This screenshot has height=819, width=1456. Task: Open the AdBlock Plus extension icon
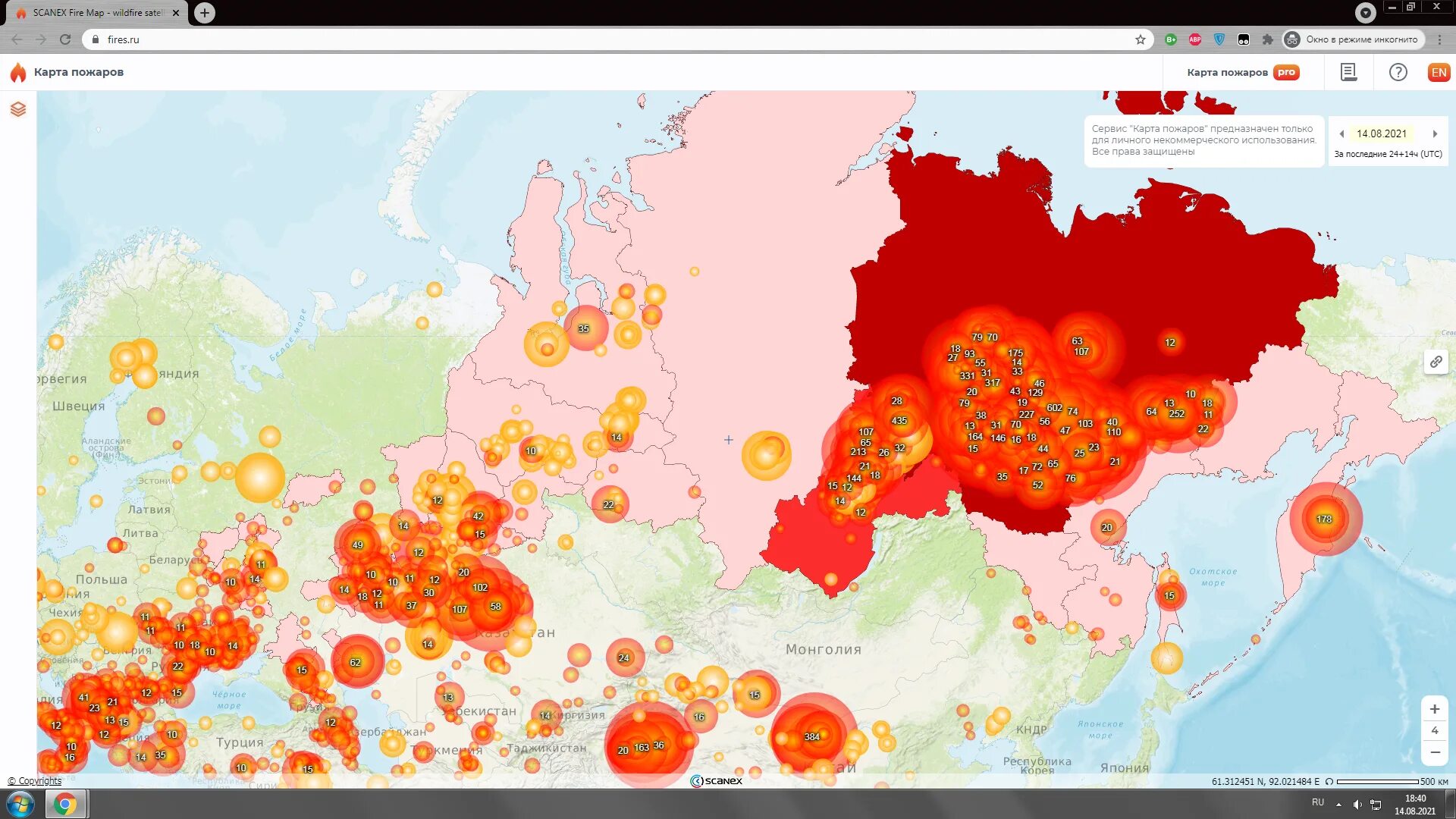(x=1195, y=39)
